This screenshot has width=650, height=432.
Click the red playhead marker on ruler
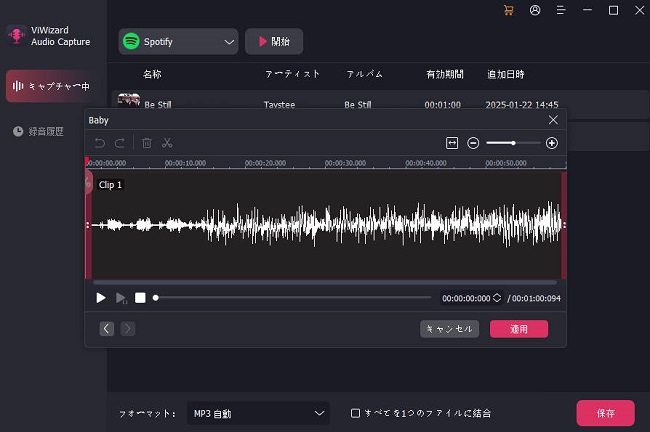point(87,161)
